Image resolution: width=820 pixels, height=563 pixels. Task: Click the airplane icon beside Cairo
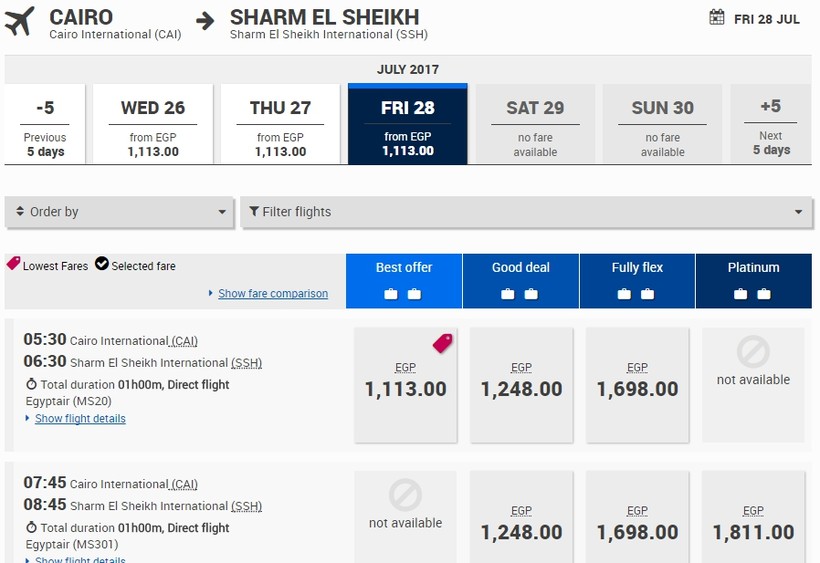19,22
